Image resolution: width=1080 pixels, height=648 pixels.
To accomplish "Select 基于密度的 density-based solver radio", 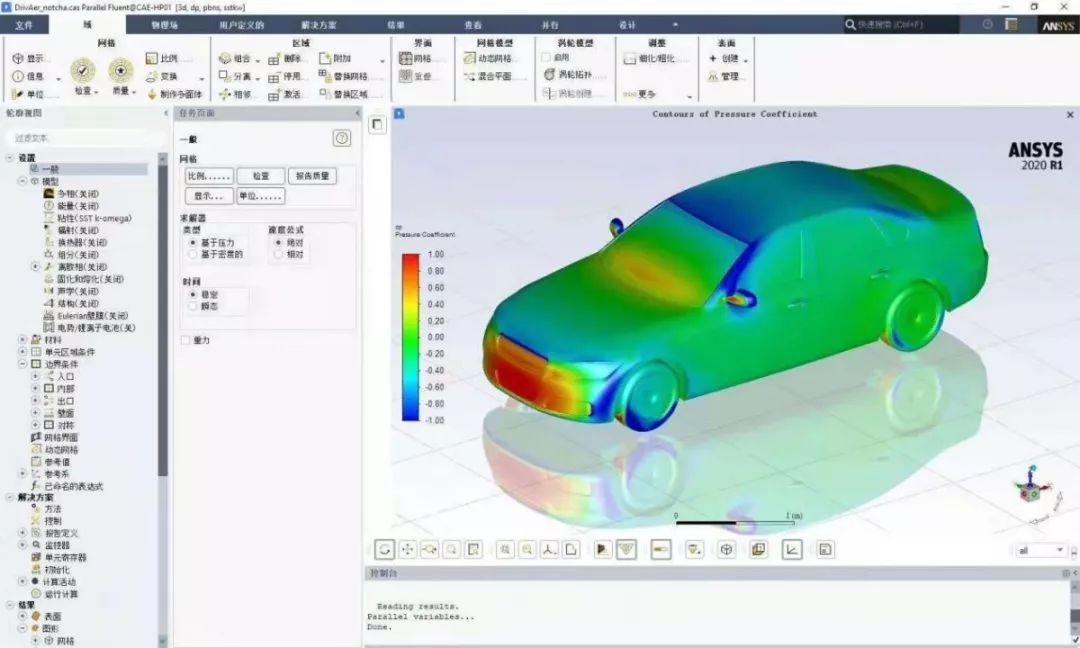I will (193, 254).
